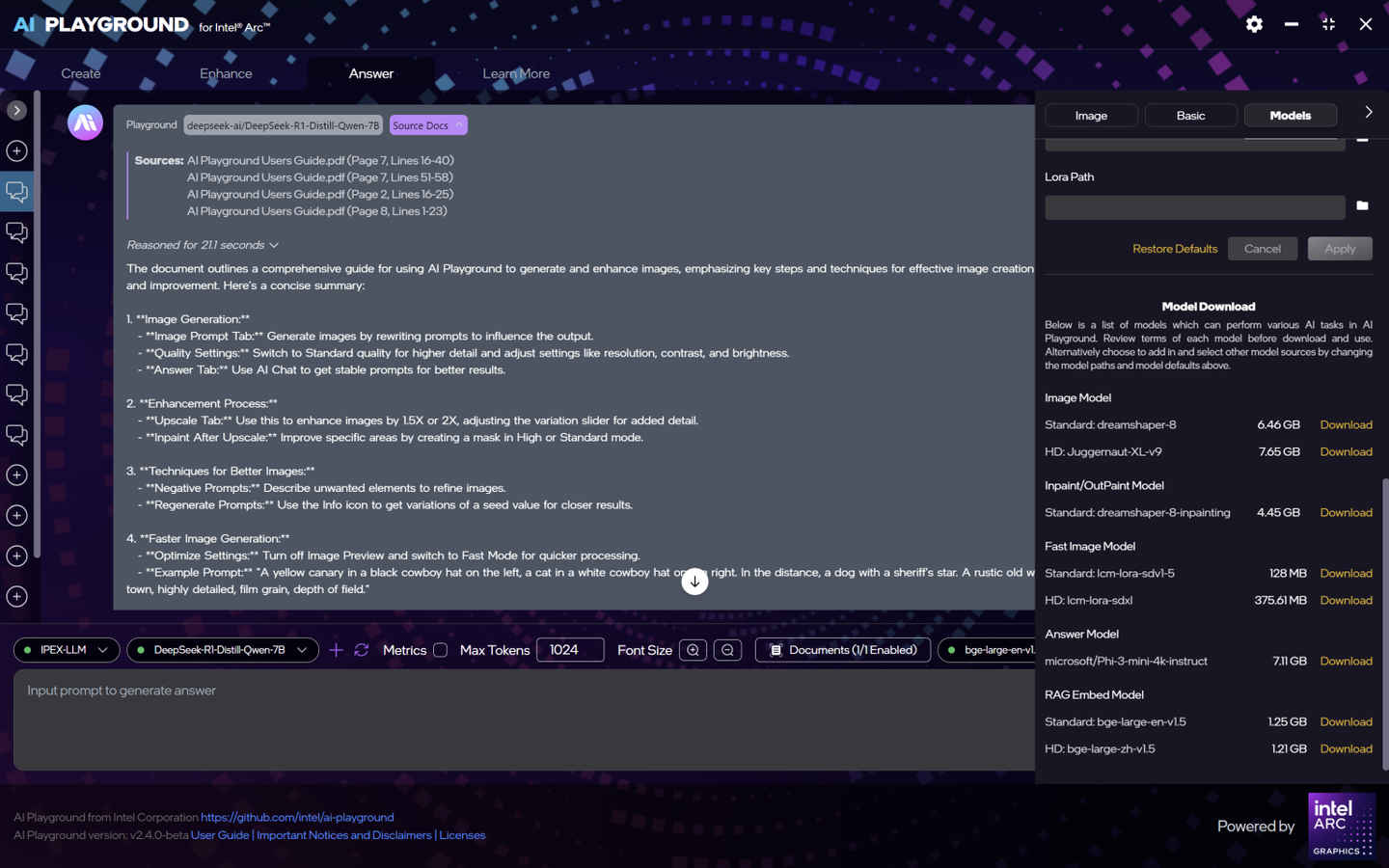Collapse the conversations sidebar with the arrow

tap(16, 110)
